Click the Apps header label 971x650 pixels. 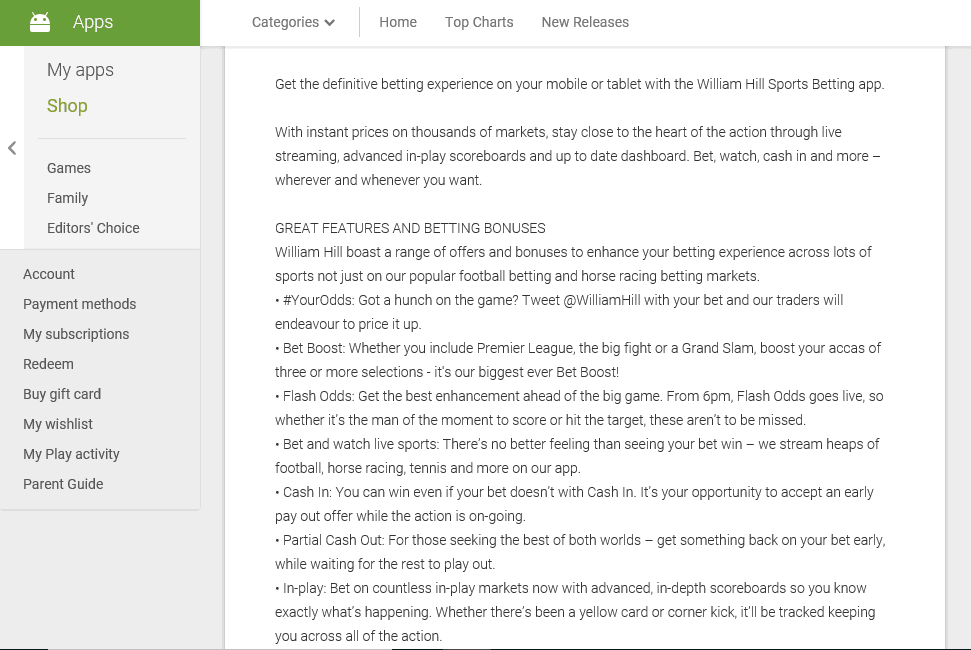93,22
